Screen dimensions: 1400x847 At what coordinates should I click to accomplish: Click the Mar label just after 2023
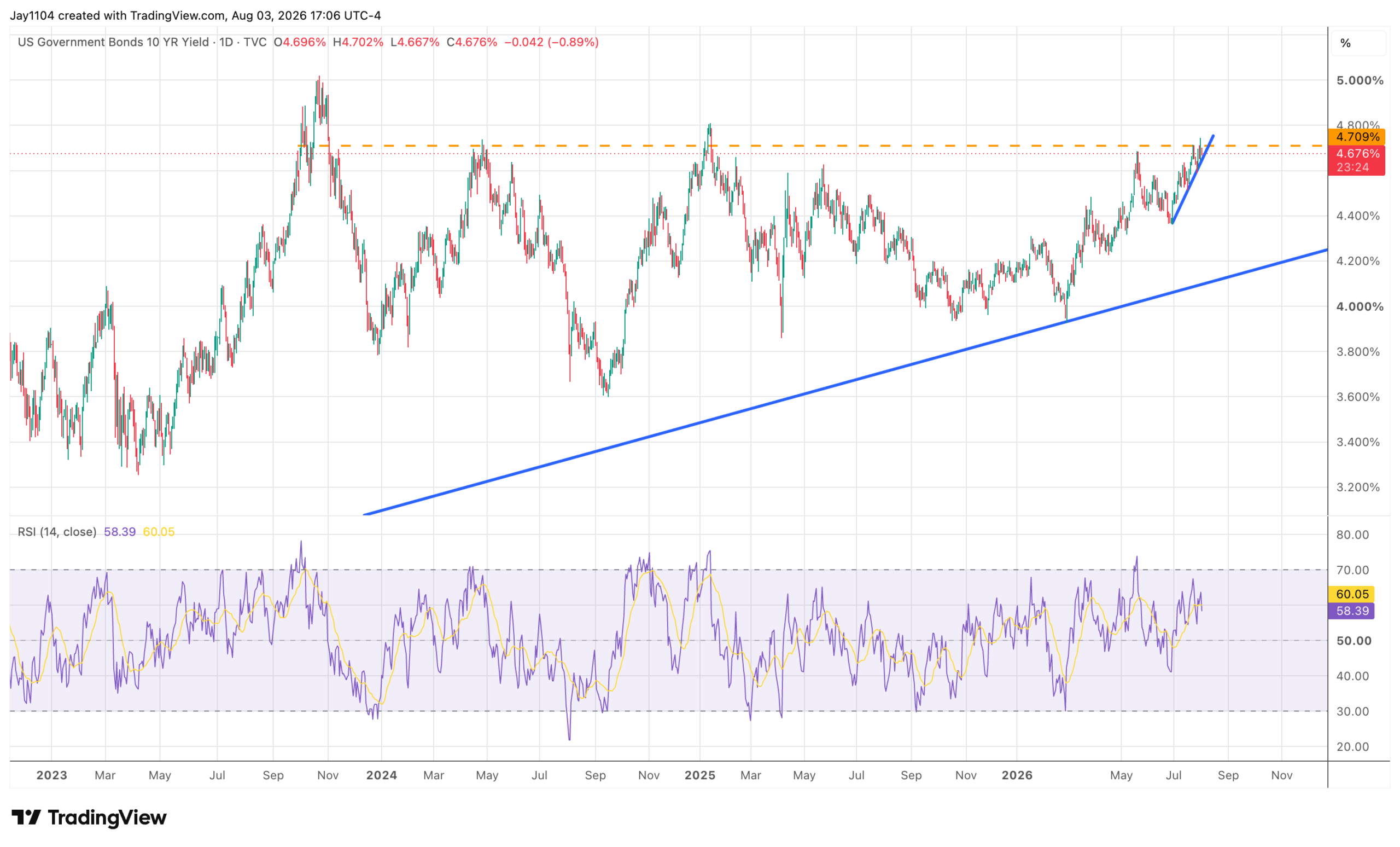tap(105, 775)
